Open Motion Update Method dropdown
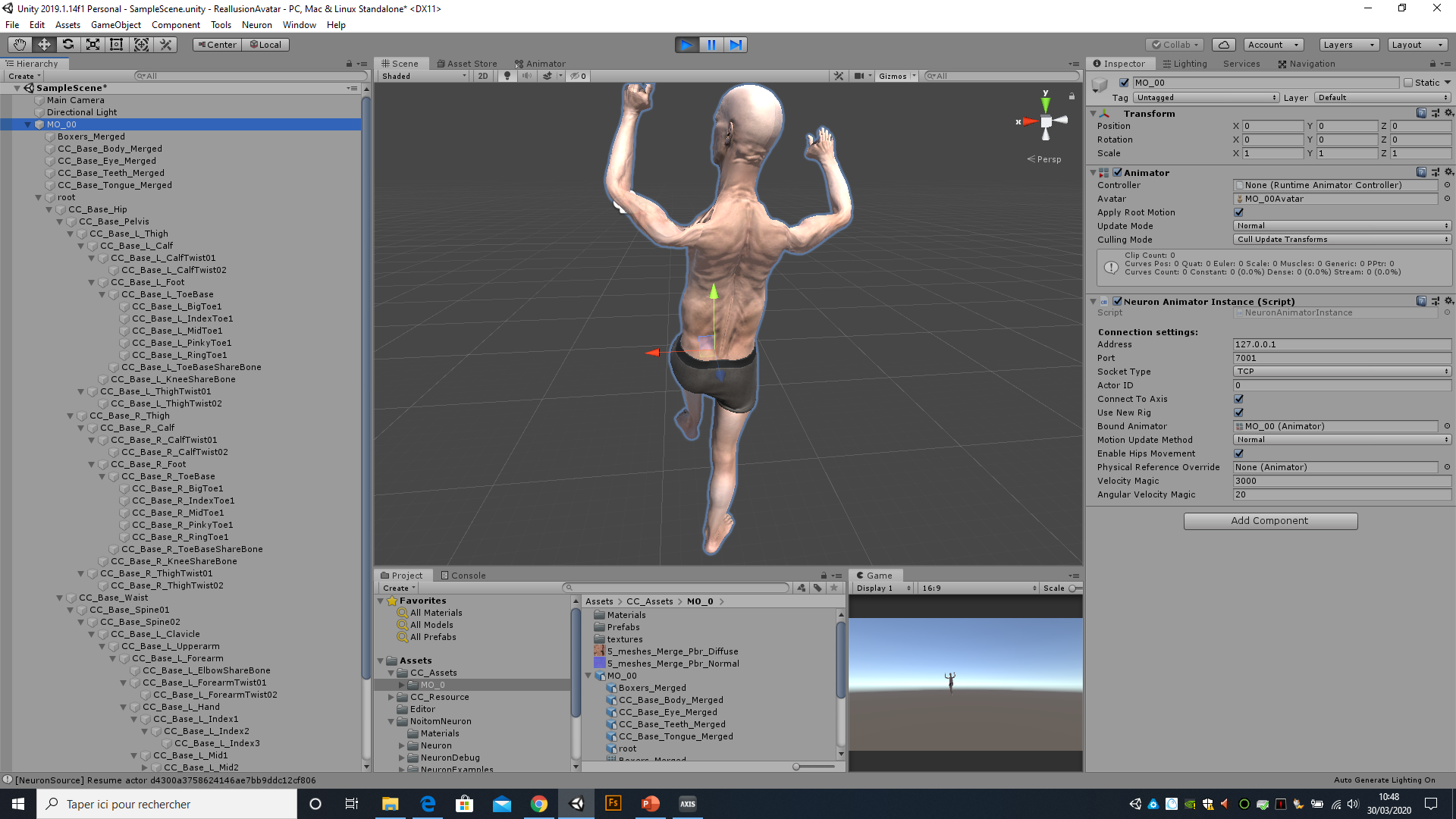 coord(1342,440)
